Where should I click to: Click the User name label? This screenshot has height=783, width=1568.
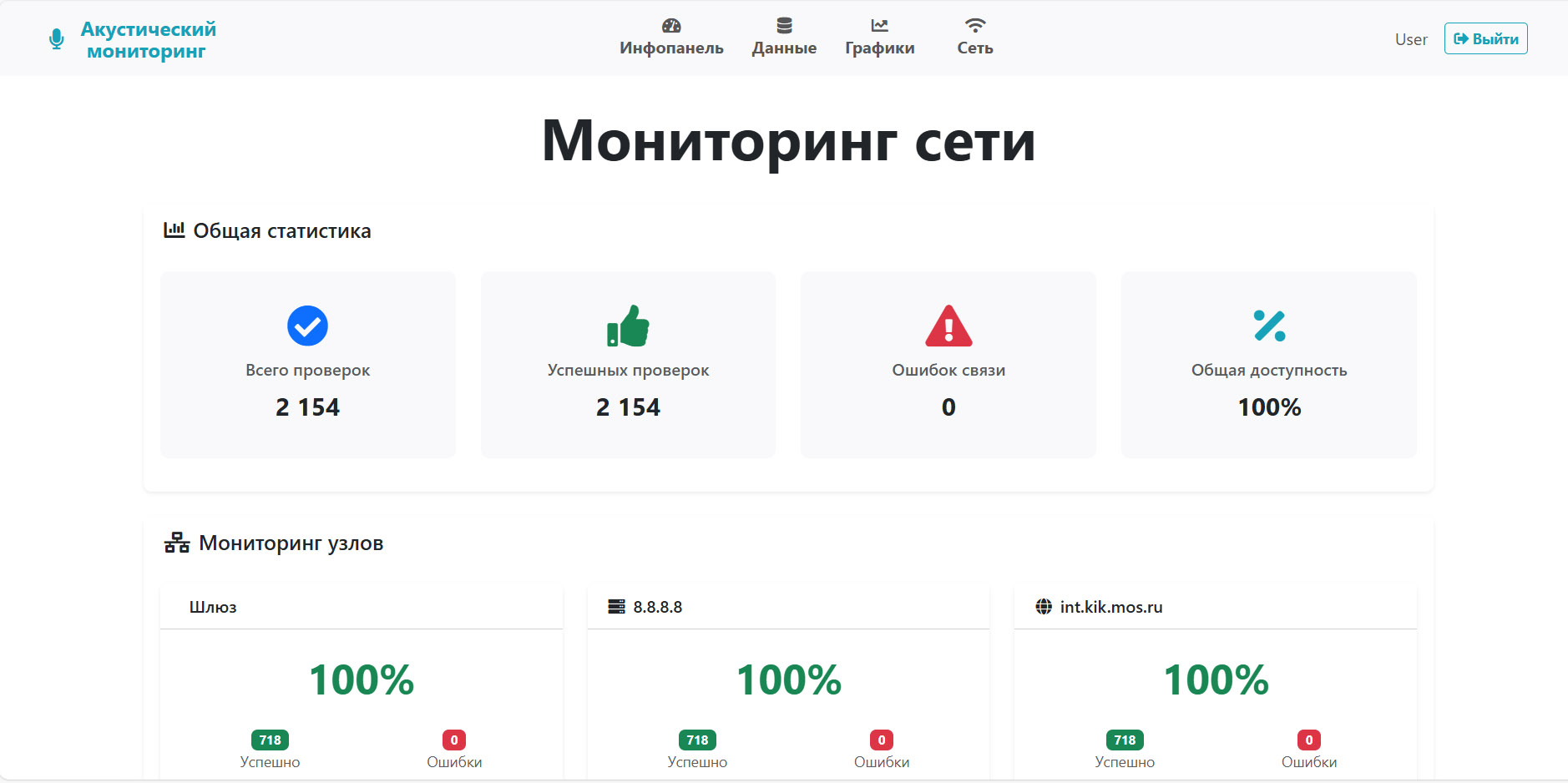pos(1410,39)
